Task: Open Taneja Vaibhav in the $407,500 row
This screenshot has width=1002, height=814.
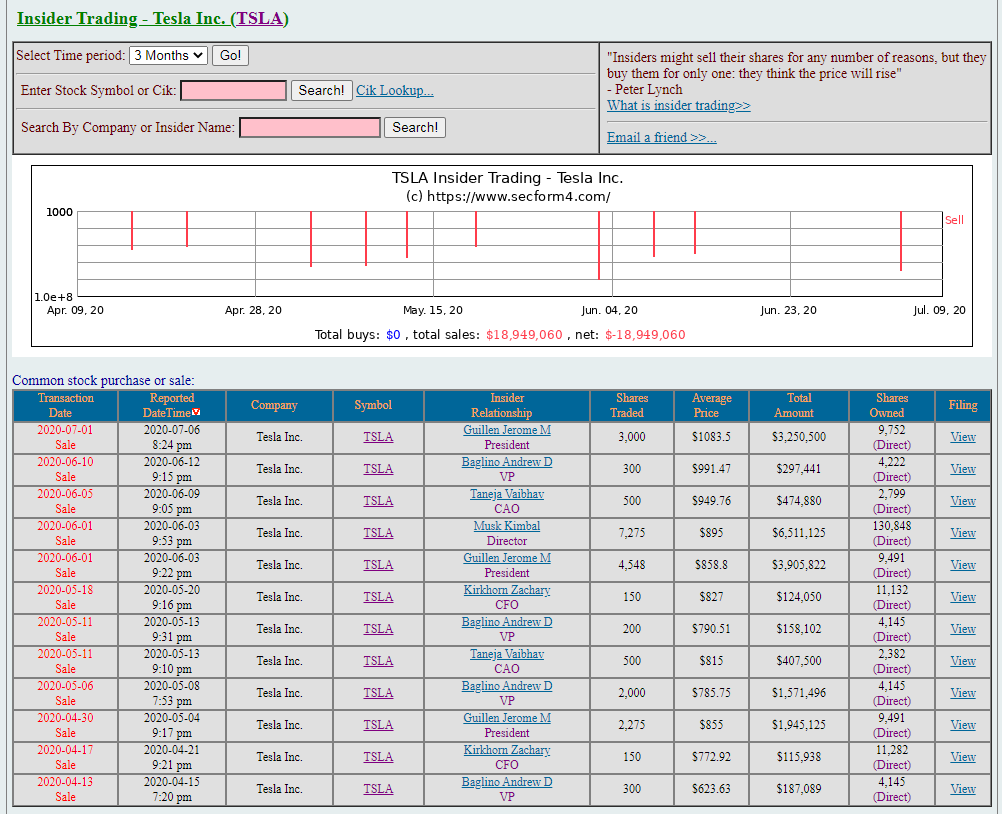Action: 507,654
